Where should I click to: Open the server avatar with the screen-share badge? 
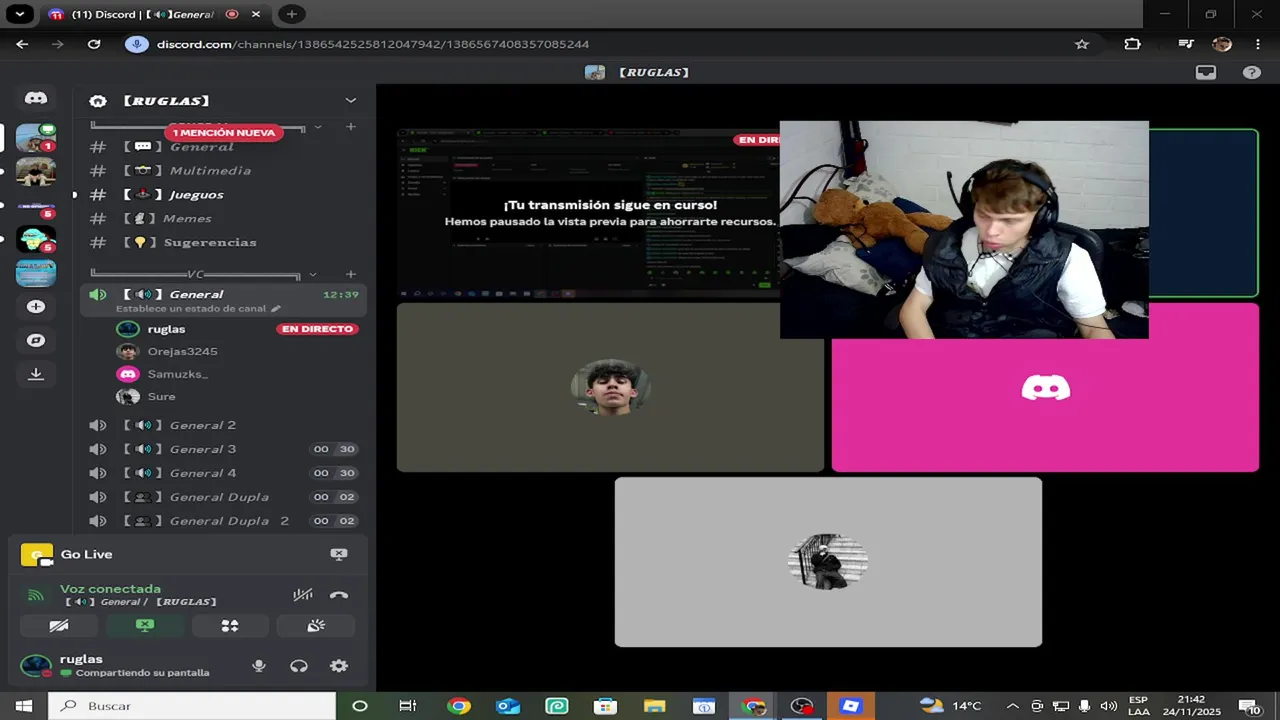point(36,138)
